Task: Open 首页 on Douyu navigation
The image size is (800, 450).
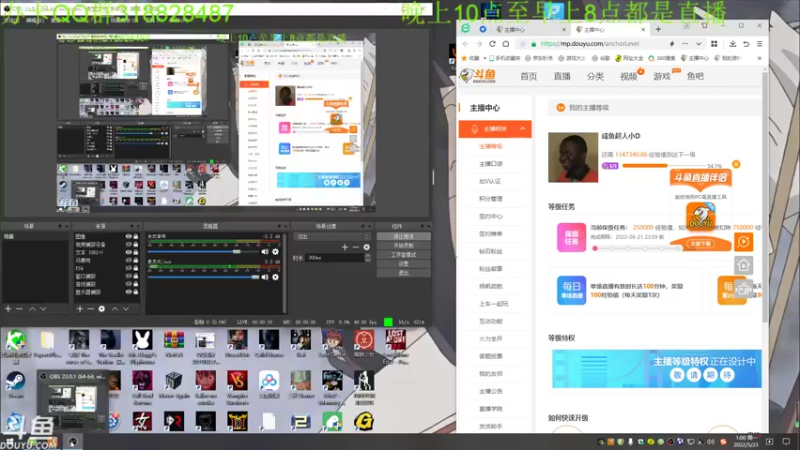Action: tap(529, 77)
